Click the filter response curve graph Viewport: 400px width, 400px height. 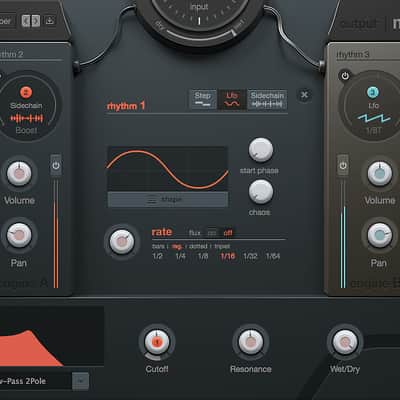tap(52, 336)
